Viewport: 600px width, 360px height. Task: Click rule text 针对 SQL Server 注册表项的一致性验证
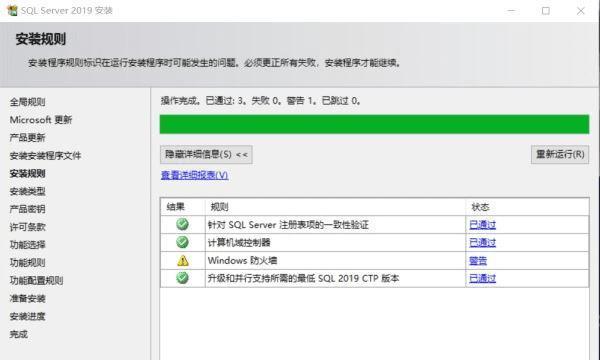(288, 225)
